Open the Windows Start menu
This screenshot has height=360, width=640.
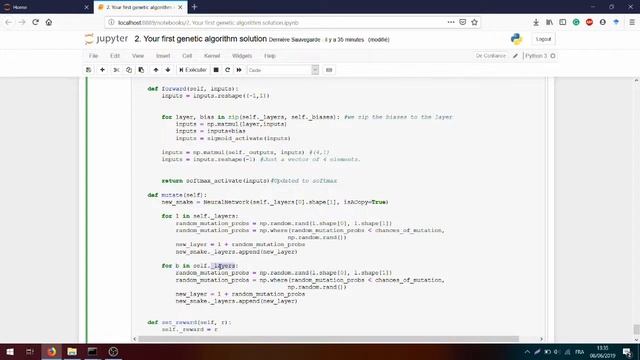[x=10, y=351]
